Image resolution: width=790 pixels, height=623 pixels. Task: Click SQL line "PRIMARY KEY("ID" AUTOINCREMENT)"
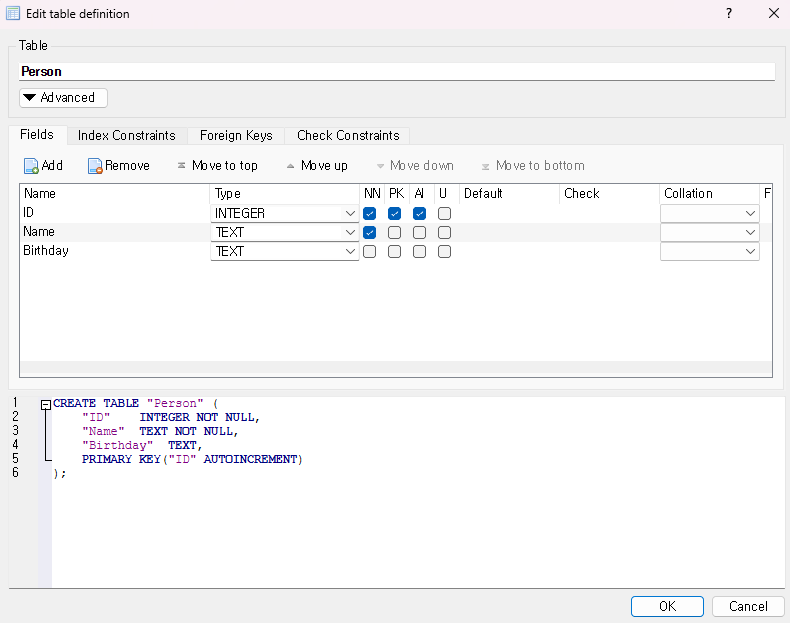(192, 459)
